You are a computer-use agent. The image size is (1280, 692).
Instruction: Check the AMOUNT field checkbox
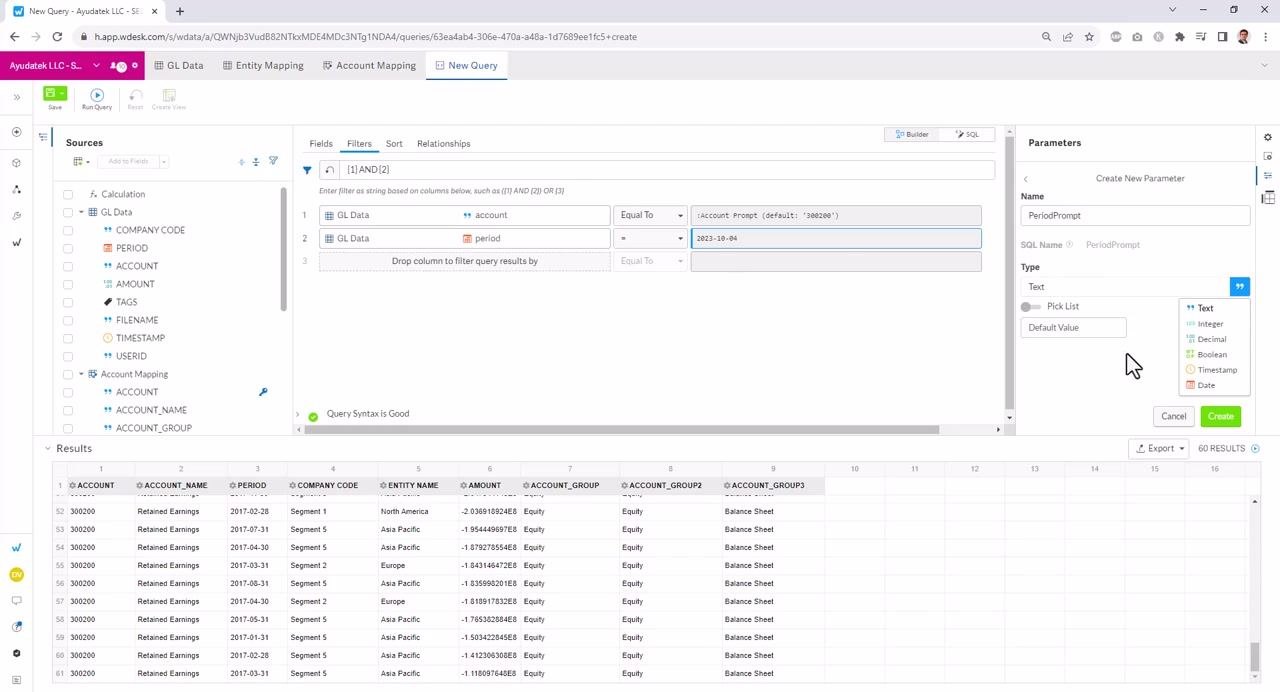tap(68, 284)
